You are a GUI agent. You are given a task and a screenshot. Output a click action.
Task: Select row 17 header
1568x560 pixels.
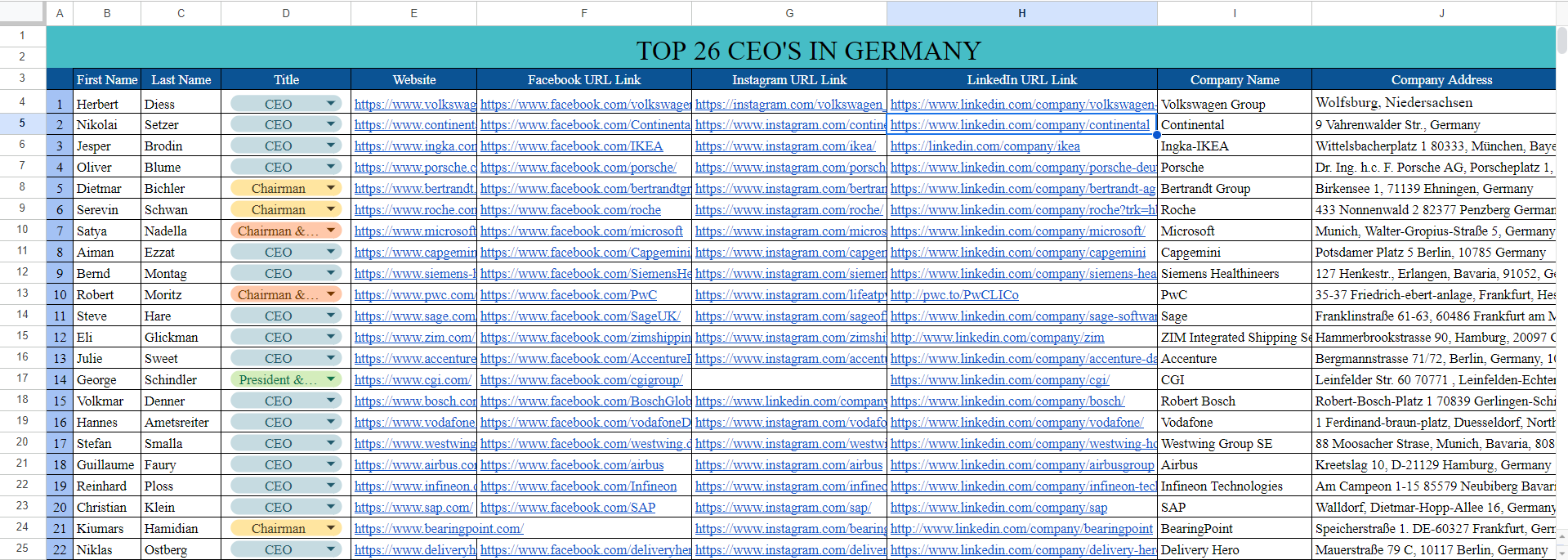tap(22, 379)
